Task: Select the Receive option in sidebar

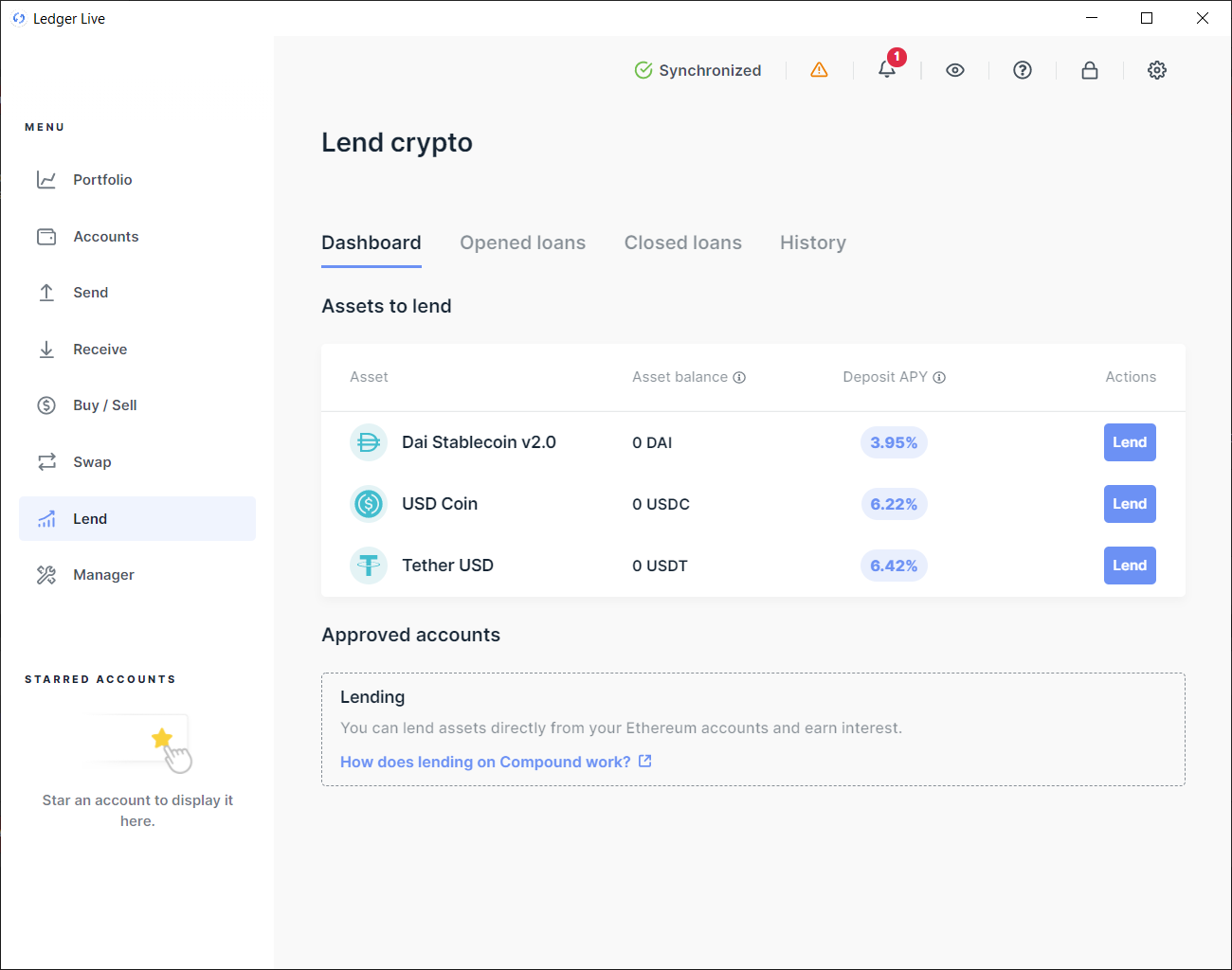Action: coord(100,349)
